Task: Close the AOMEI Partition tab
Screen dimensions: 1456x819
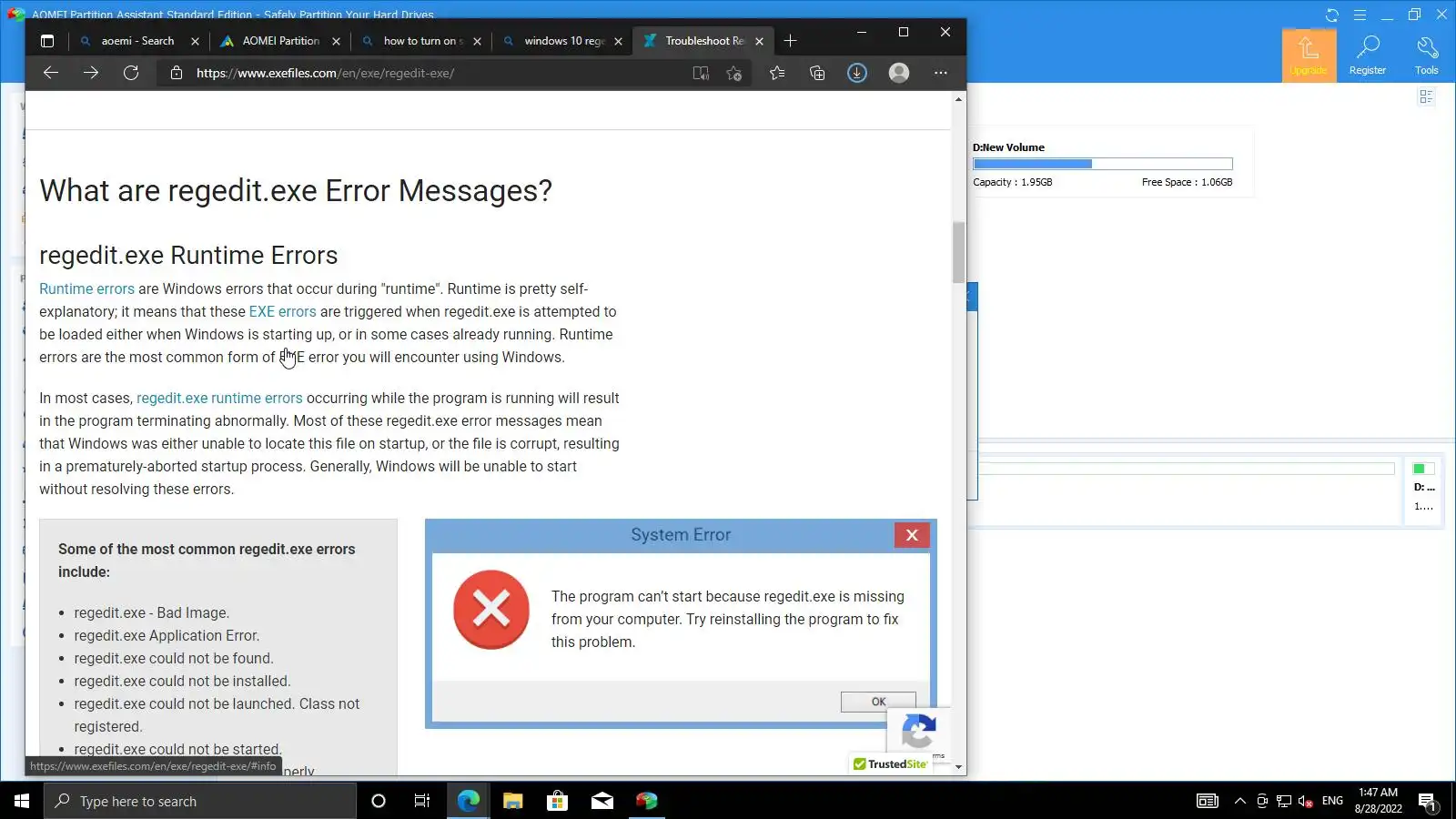Action: pos(336,41)
